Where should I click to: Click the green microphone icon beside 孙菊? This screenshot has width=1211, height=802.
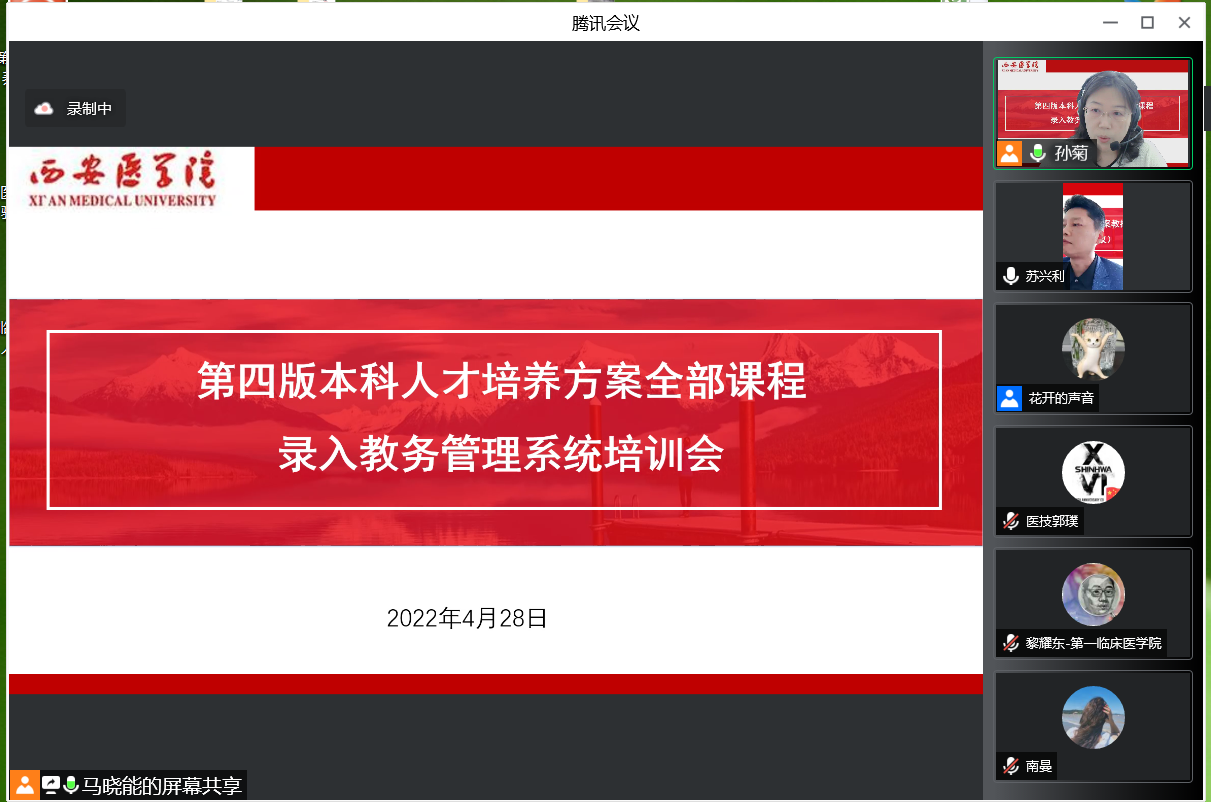pos(1038,153)
